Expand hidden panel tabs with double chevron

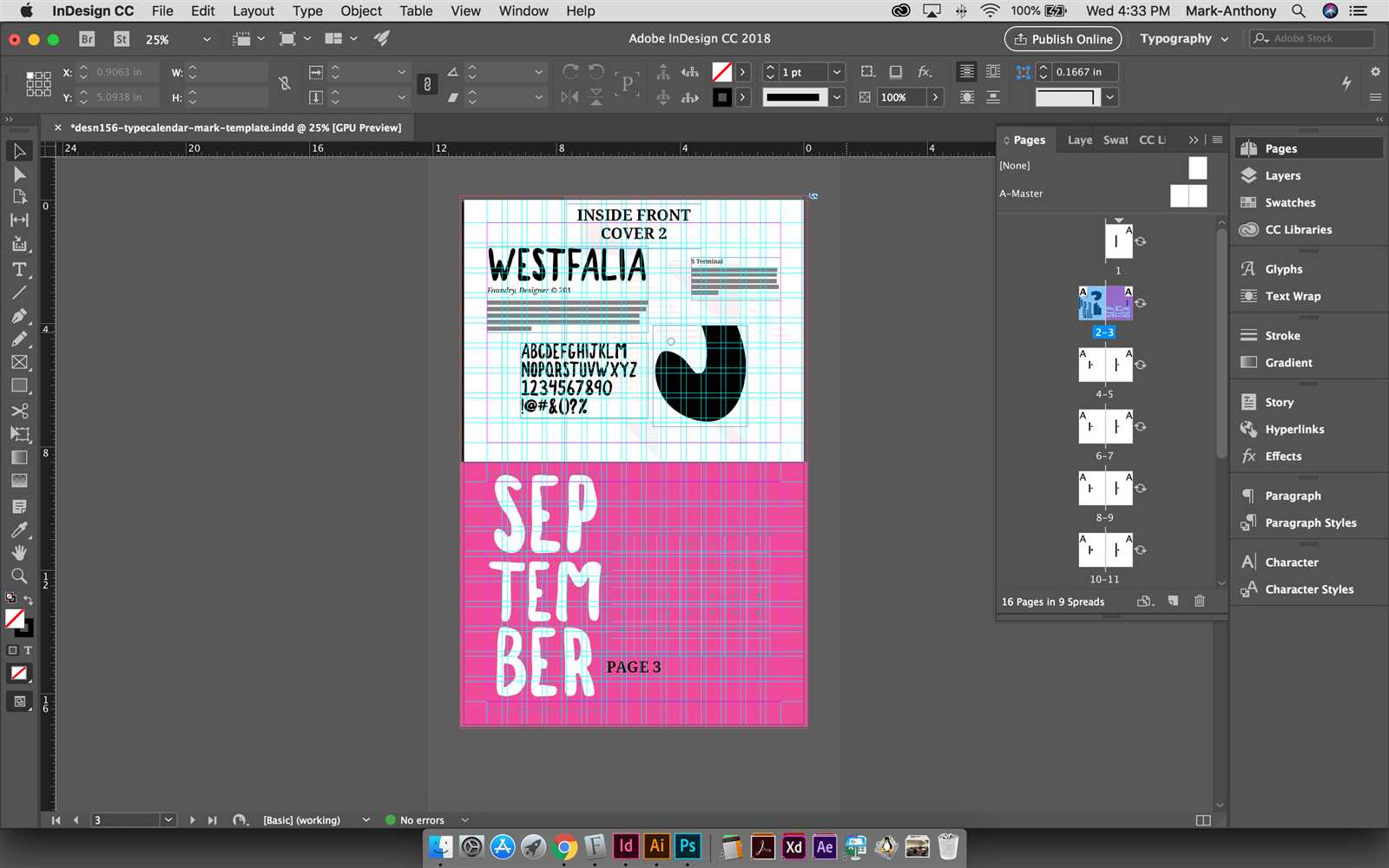(1194, 140)
